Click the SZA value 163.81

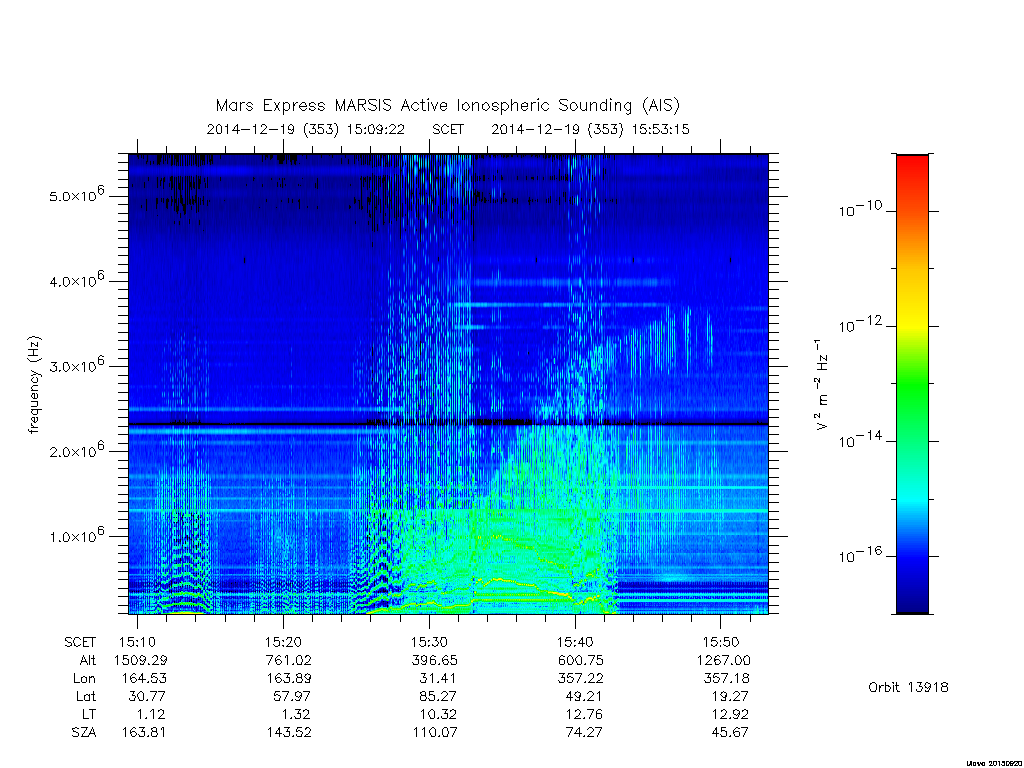144,732
